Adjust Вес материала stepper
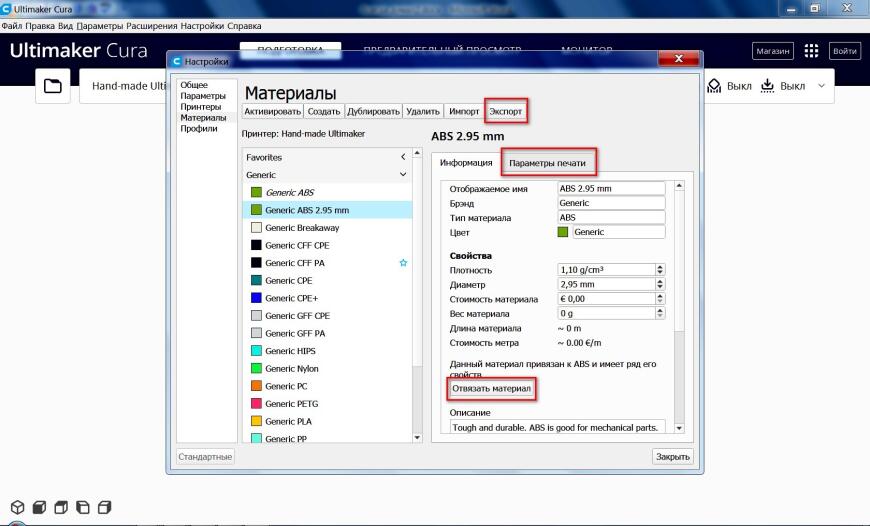This screenshot has height=526, width=870. click(x=660, y=313)
